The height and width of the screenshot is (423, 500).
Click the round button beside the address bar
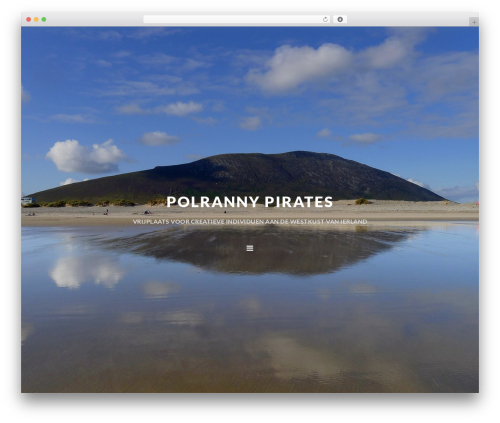pyautogui.click(x=340, y=19)
